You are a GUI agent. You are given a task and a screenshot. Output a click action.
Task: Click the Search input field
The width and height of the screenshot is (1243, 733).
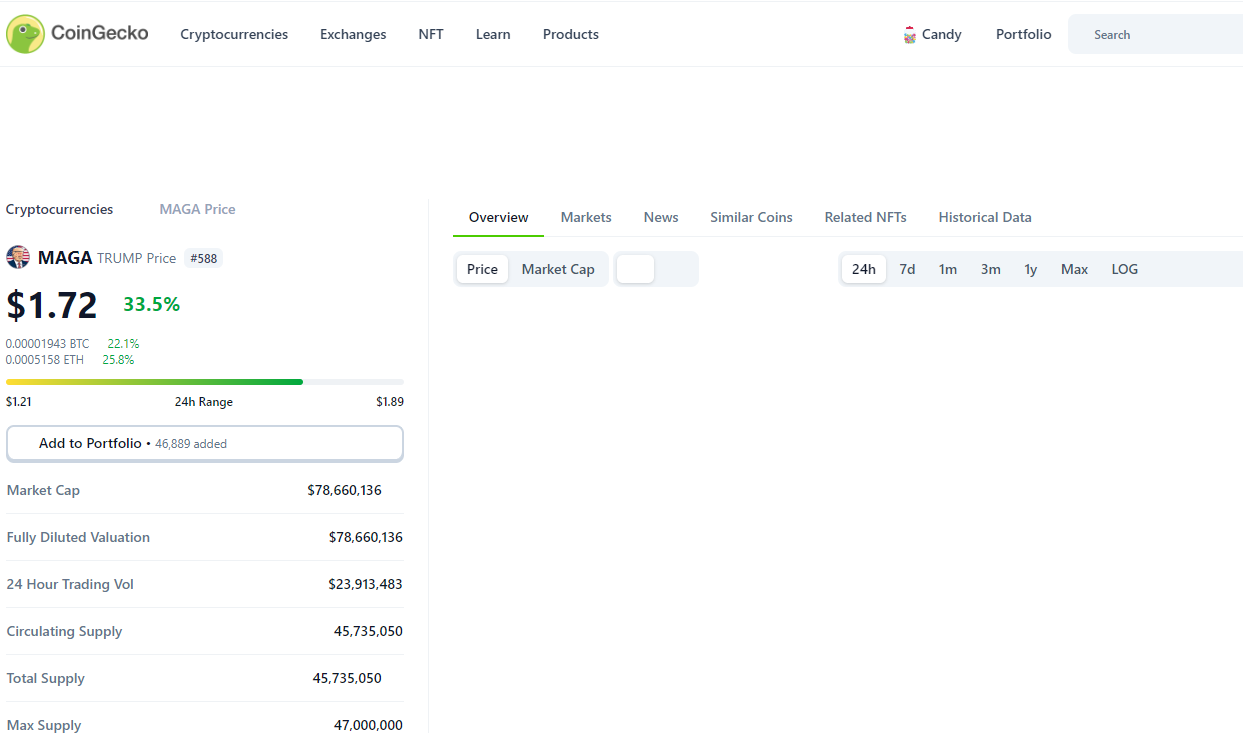coord(1160,34)
